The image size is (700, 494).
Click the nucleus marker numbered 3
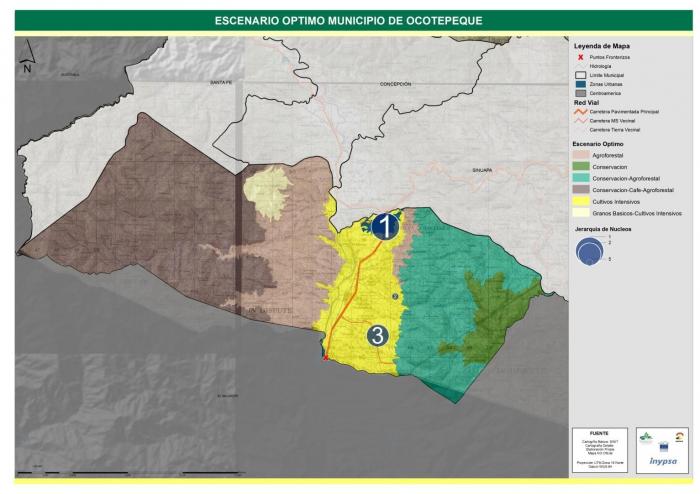point(378,335)
